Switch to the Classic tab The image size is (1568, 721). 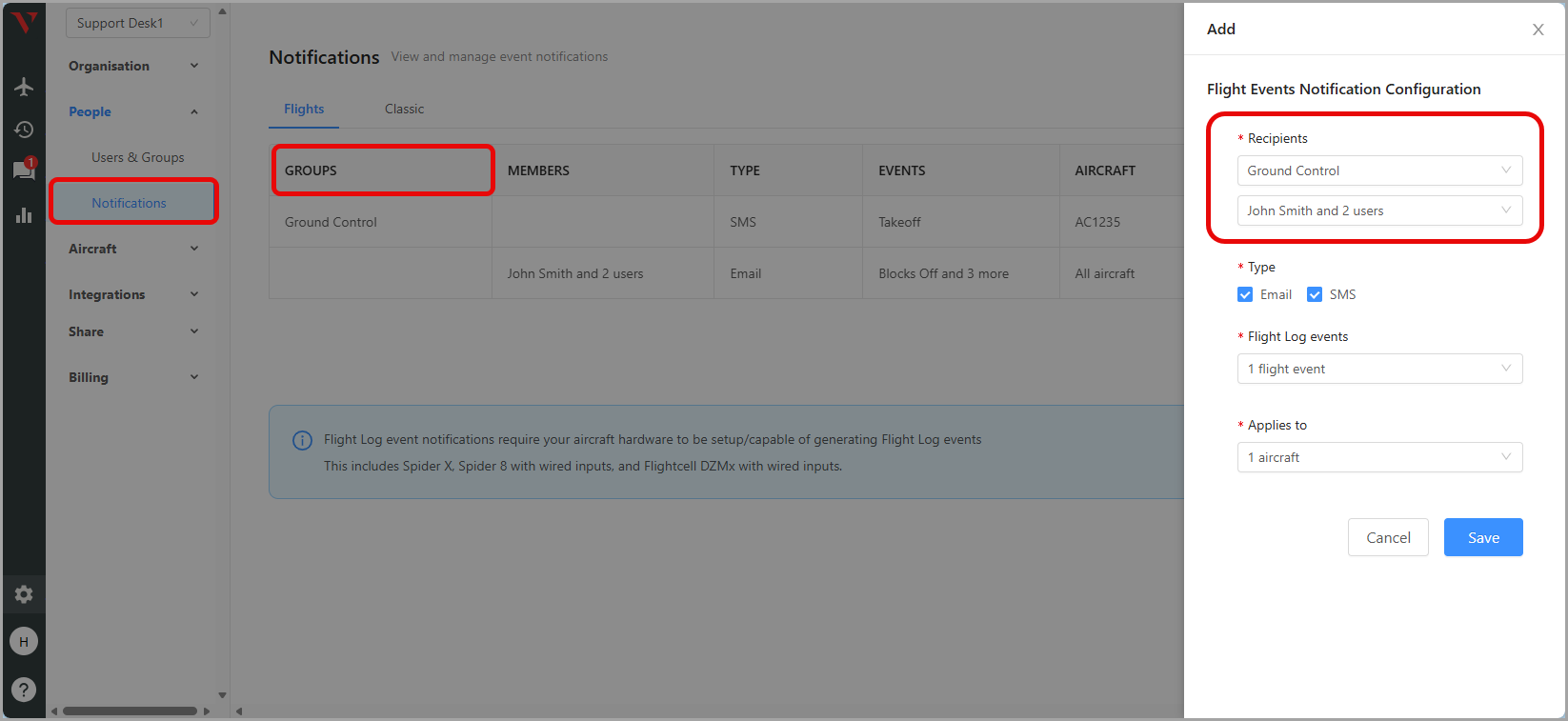404,109
